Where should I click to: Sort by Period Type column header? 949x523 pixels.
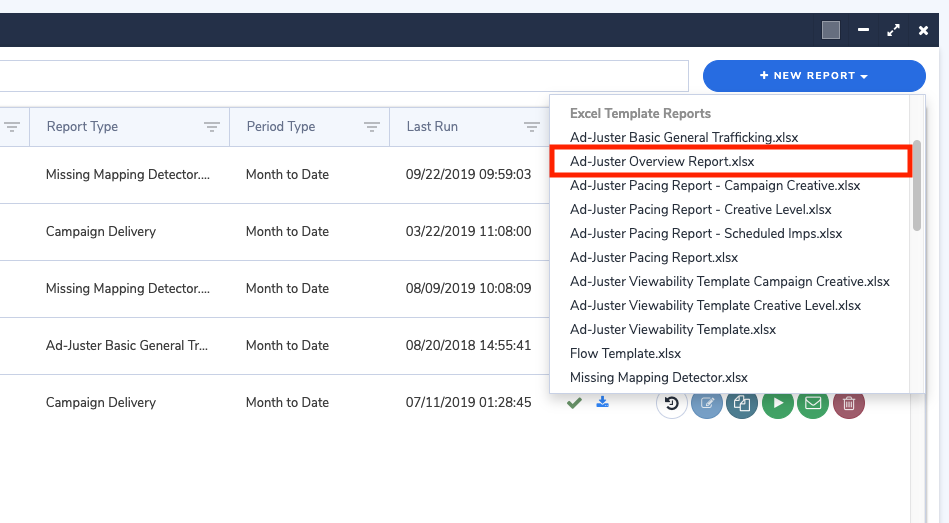281,127
